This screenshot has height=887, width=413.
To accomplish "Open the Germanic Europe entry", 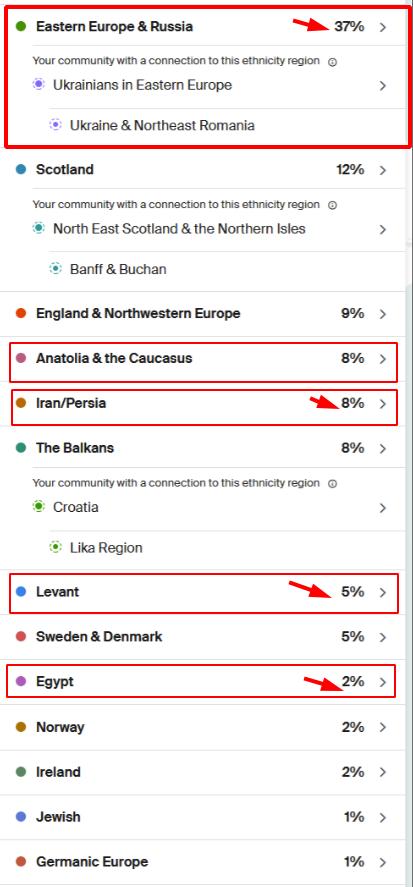I will click(x=206, y=862).
